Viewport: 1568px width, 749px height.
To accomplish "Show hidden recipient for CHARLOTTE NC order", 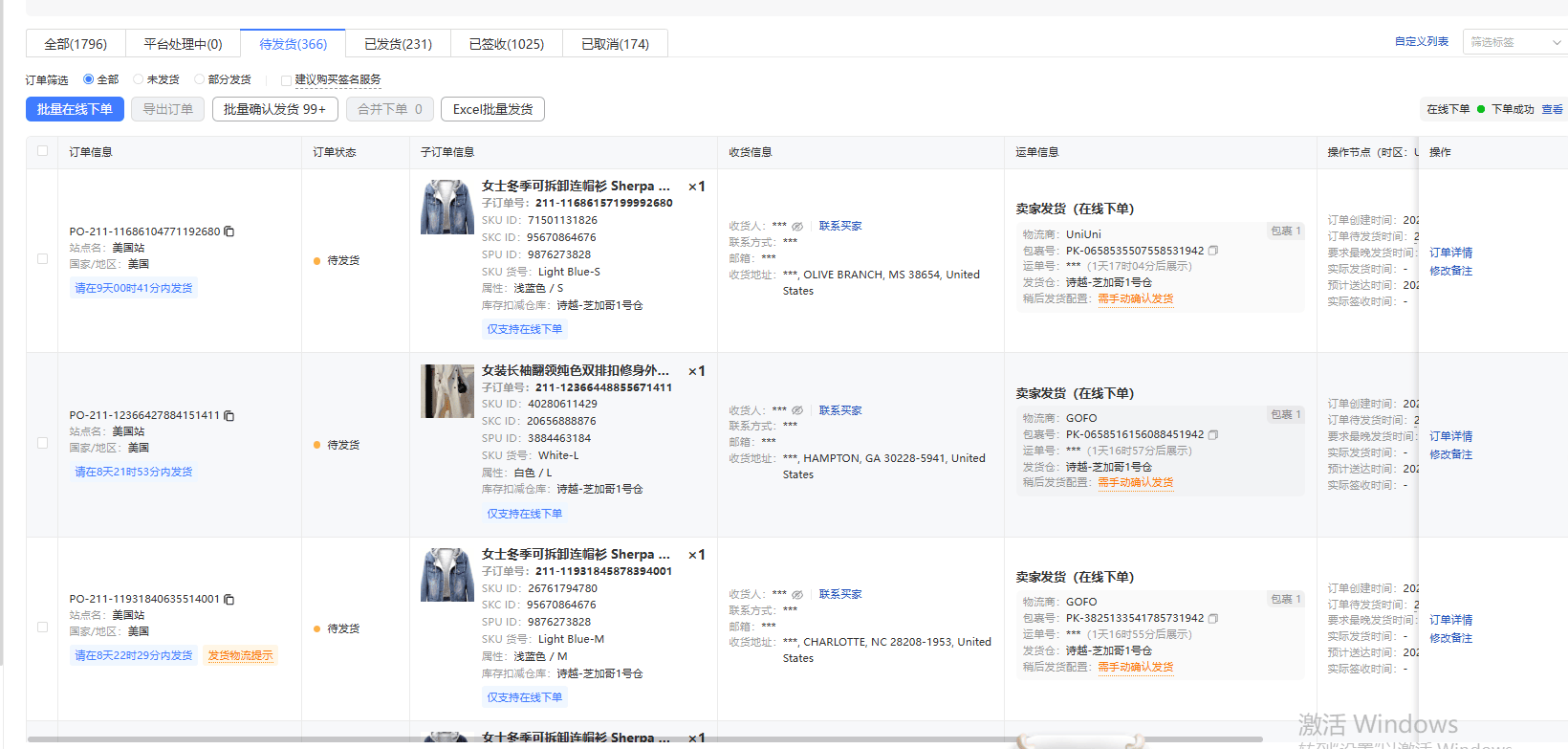I will 797,594.
